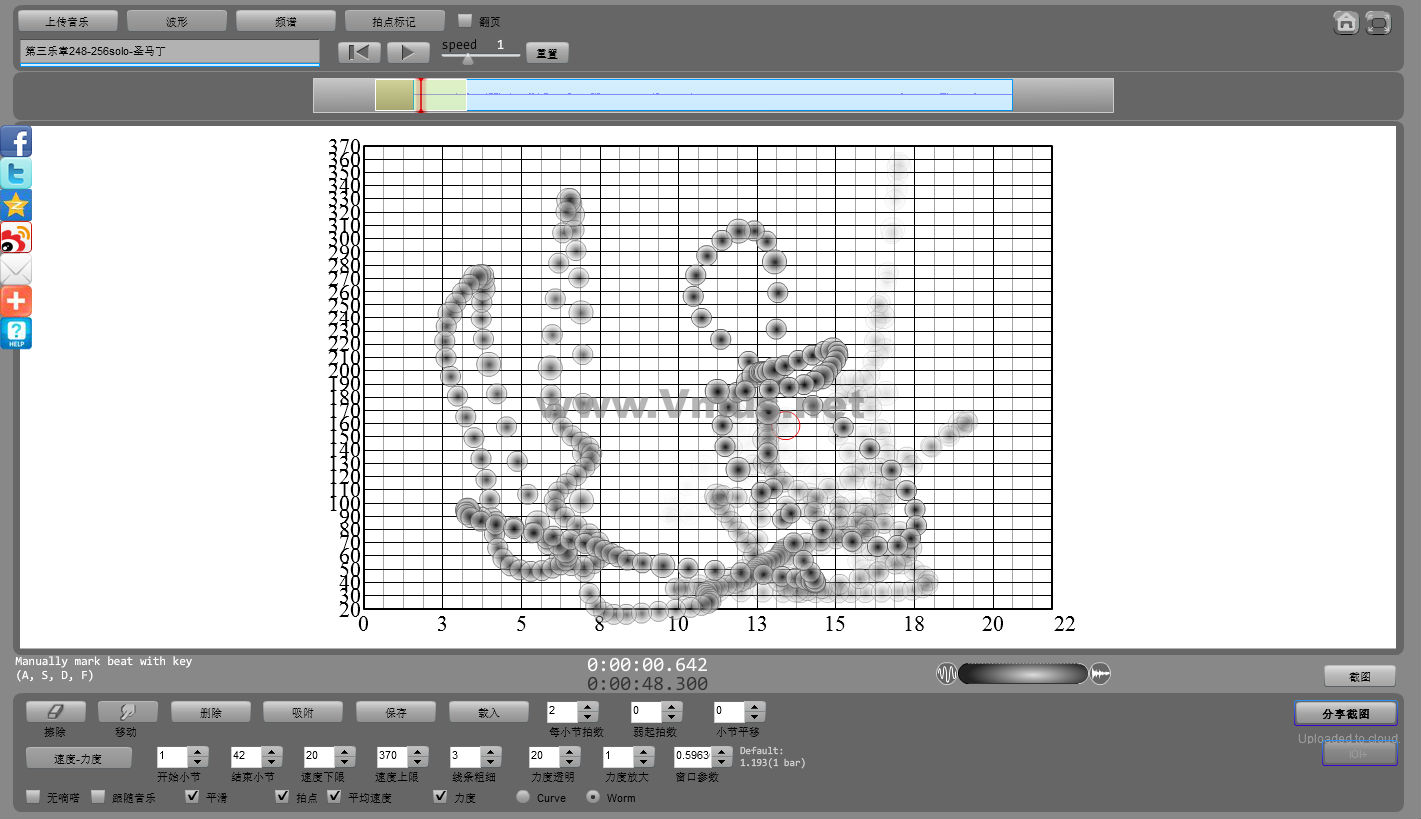Toggle the 无嘀嗒 checkbox

[34, 797]
